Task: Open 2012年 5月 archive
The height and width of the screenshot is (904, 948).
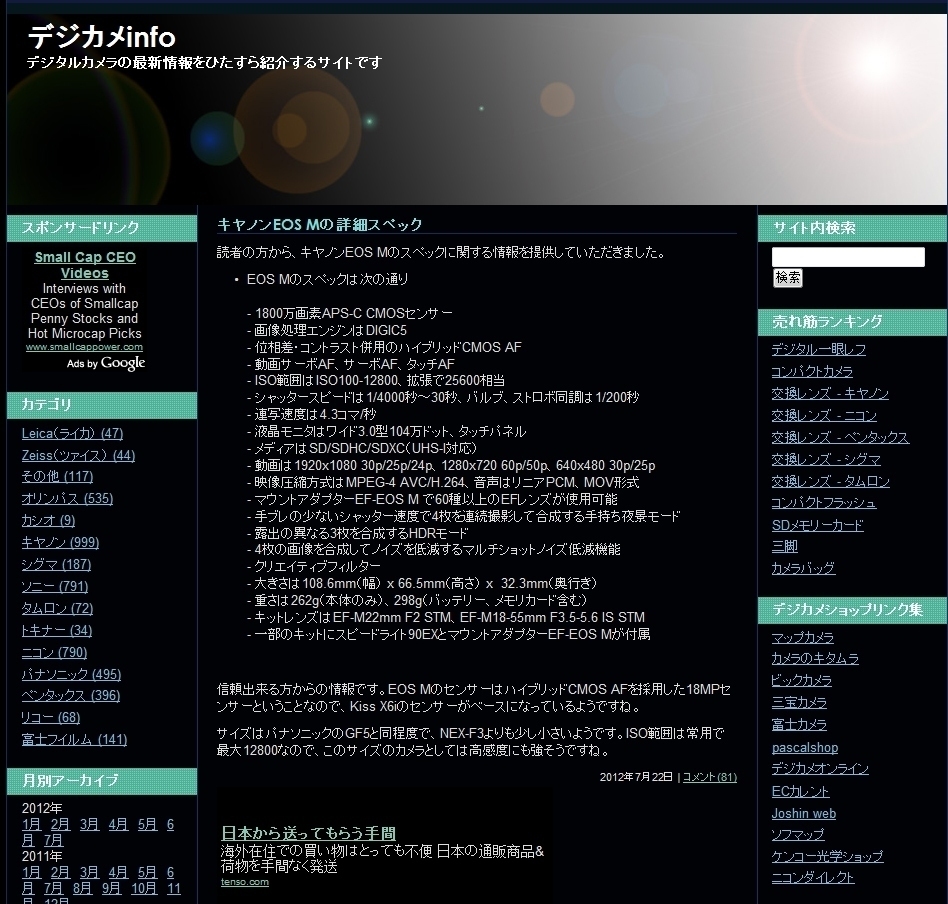Action: pos(148,825)
